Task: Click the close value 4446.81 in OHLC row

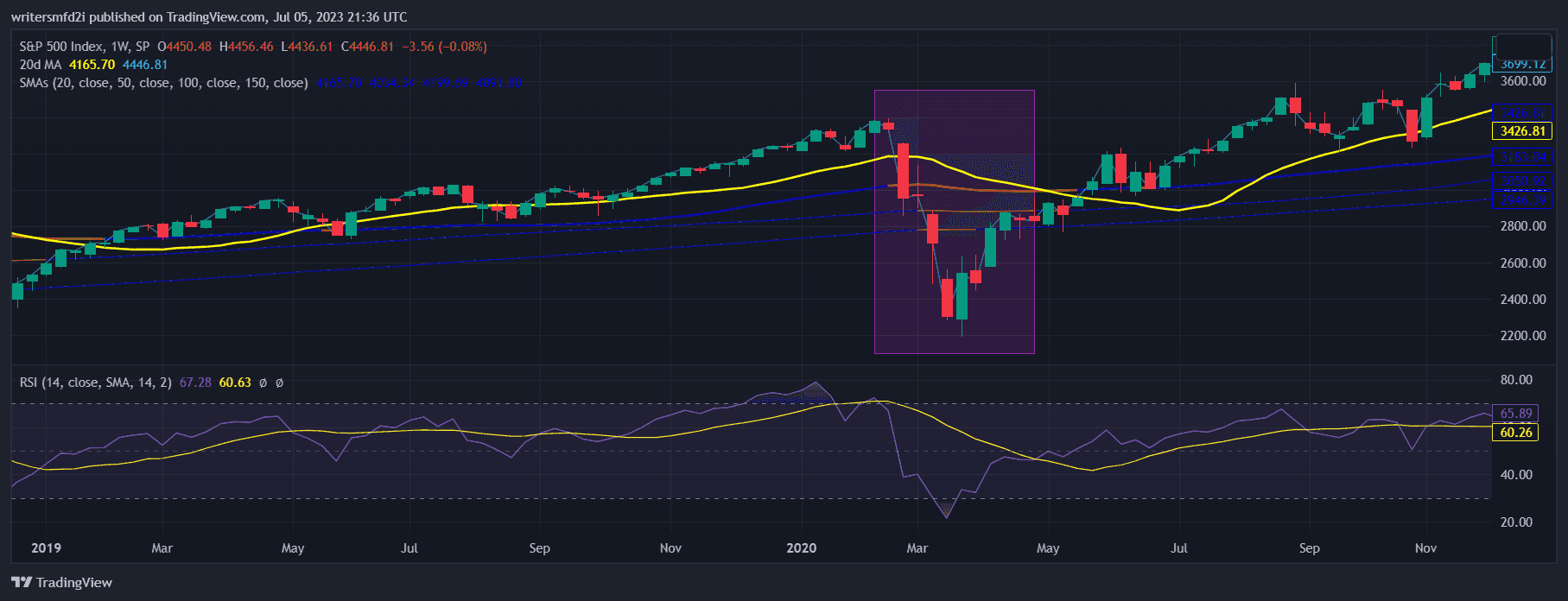Action: (372, 47)
